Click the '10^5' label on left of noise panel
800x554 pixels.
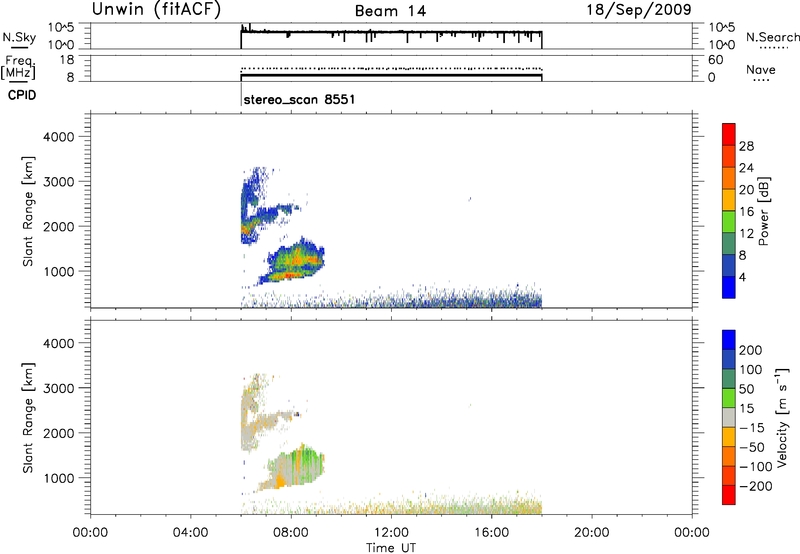[x=62, y=28]
